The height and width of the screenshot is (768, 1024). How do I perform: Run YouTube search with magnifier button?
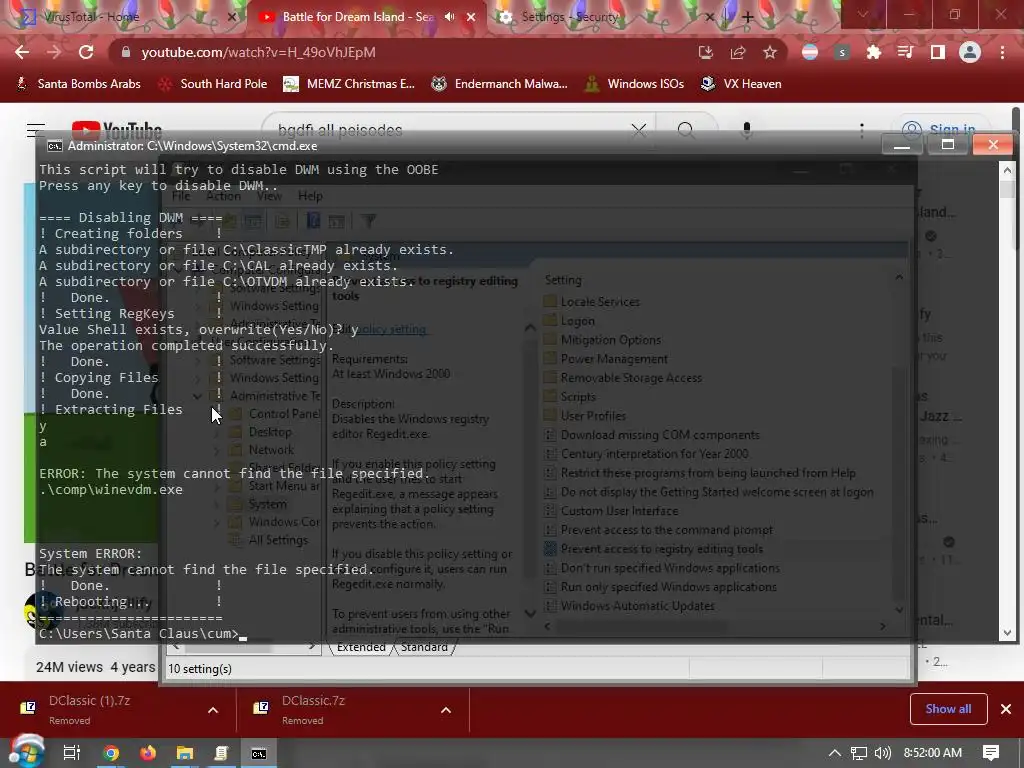[686, 130]
